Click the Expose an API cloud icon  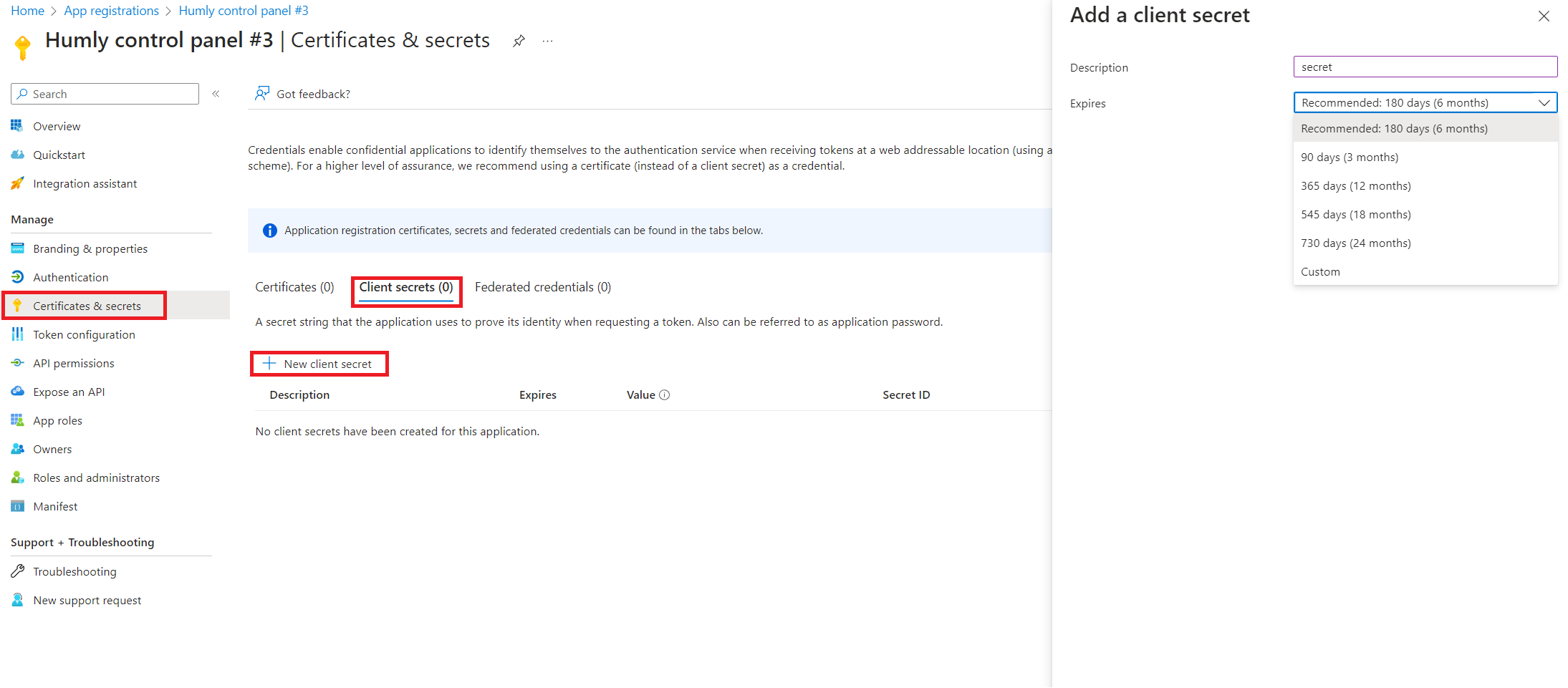17,392
